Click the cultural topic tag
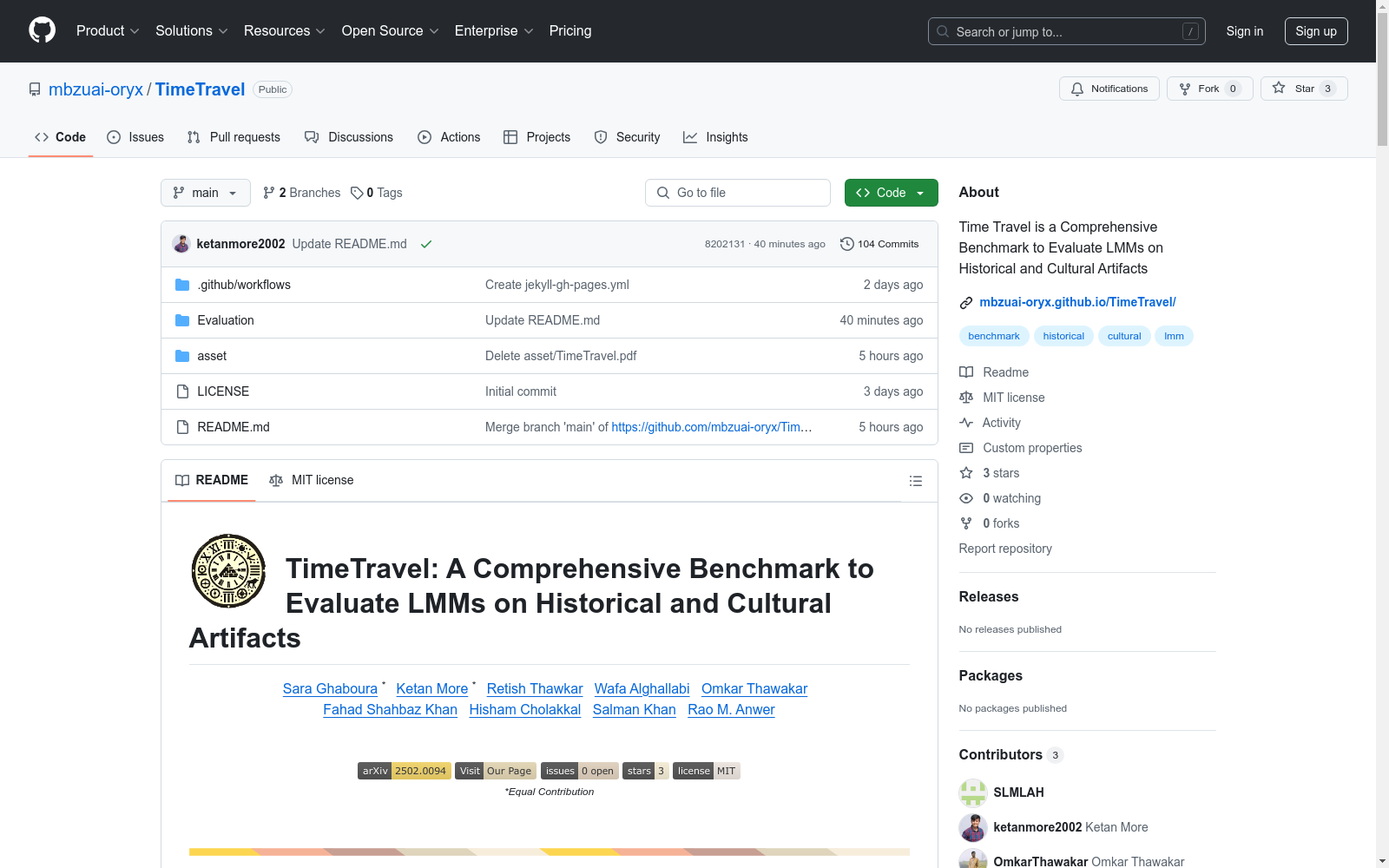 [x=1124, y=336]
